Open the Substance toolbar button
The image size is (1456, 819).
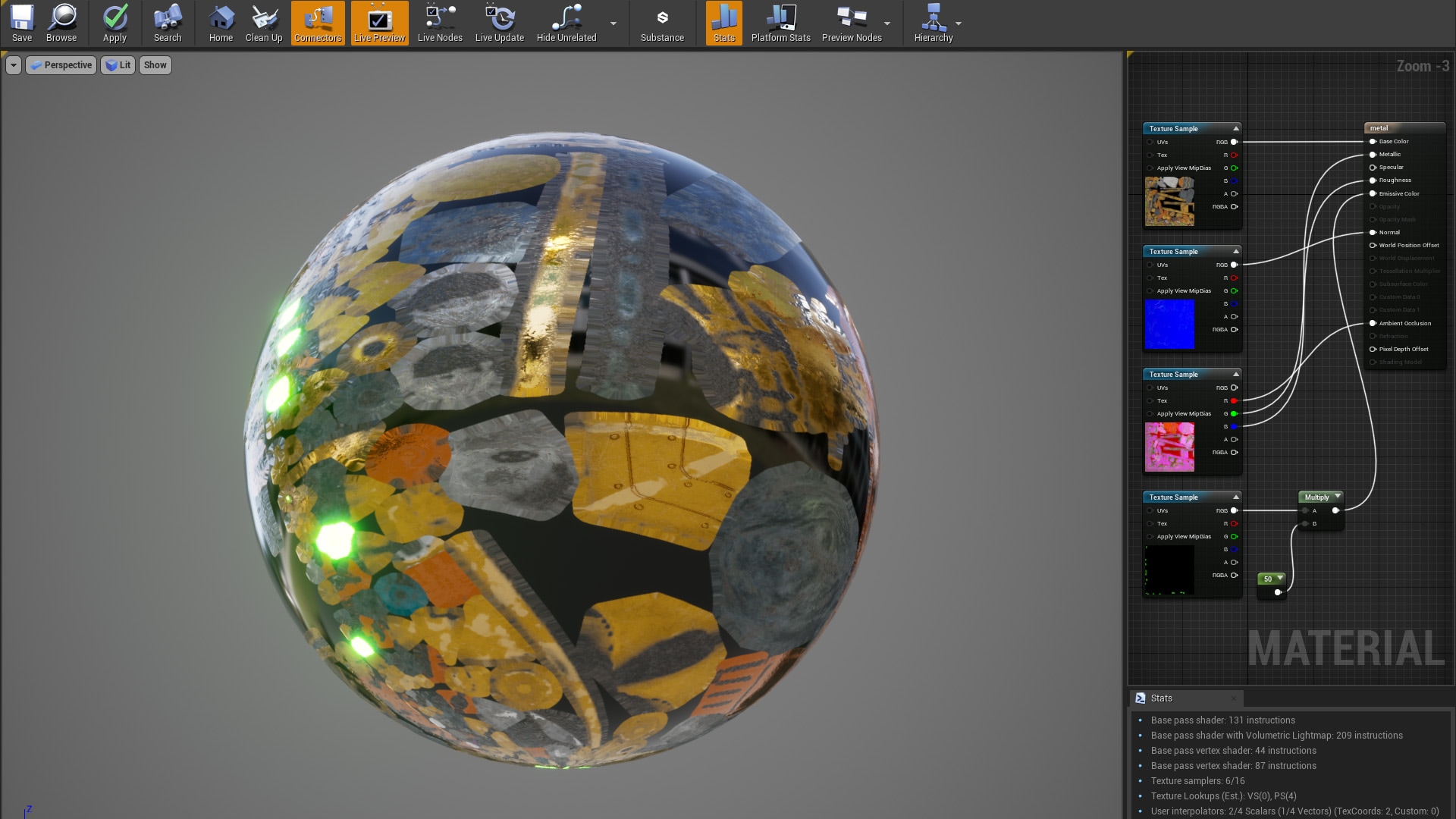click(662, 23)
